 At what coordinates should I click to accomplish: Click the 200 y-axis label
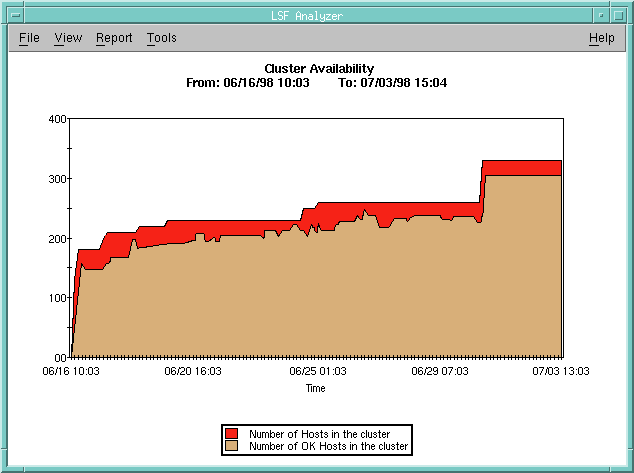coord(57,239)
